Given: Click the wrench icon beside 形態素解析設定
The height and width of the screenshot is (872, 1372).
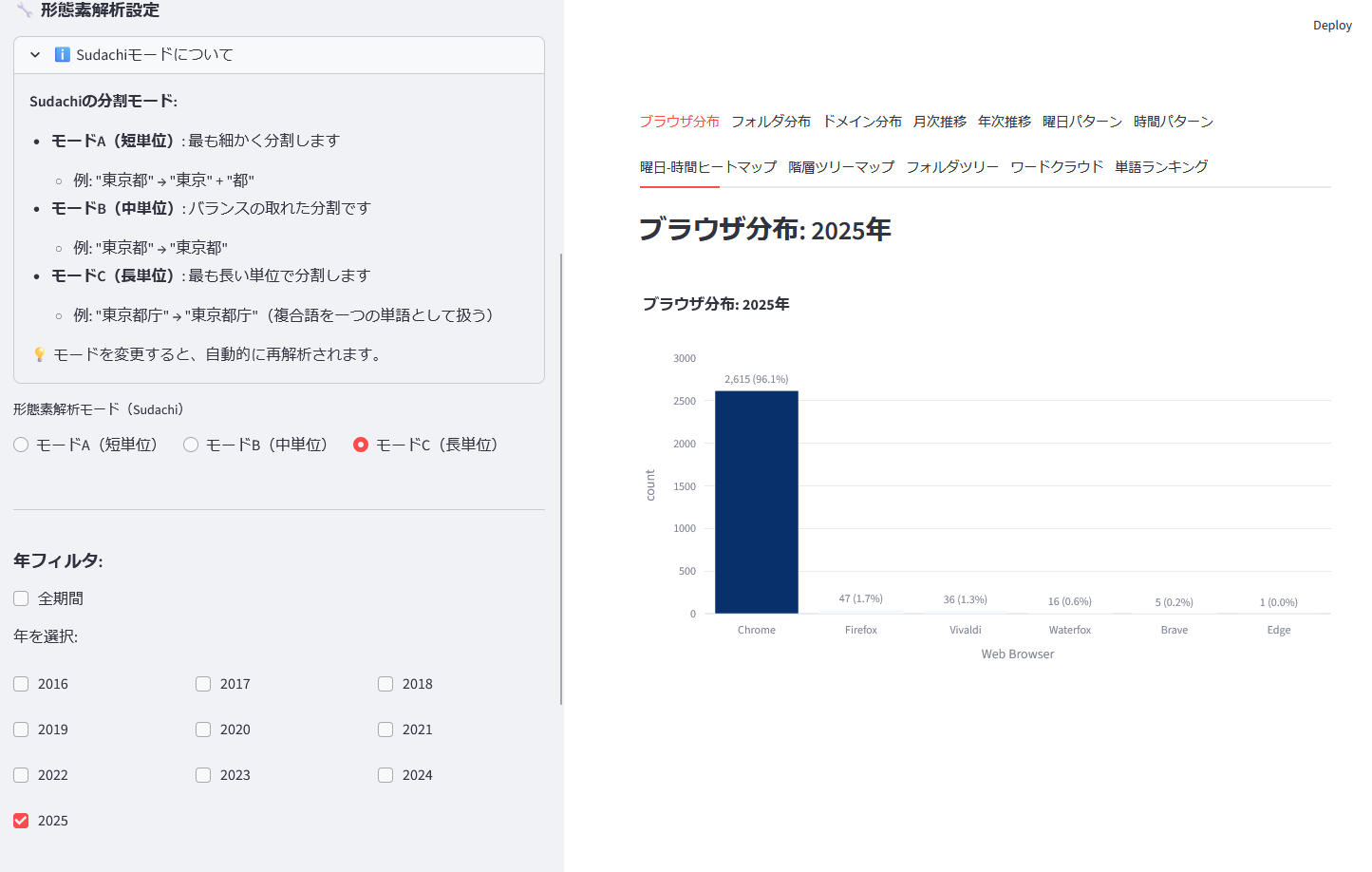Looking at the screenshot, I should pyautogui.click(x=23, y=10).
